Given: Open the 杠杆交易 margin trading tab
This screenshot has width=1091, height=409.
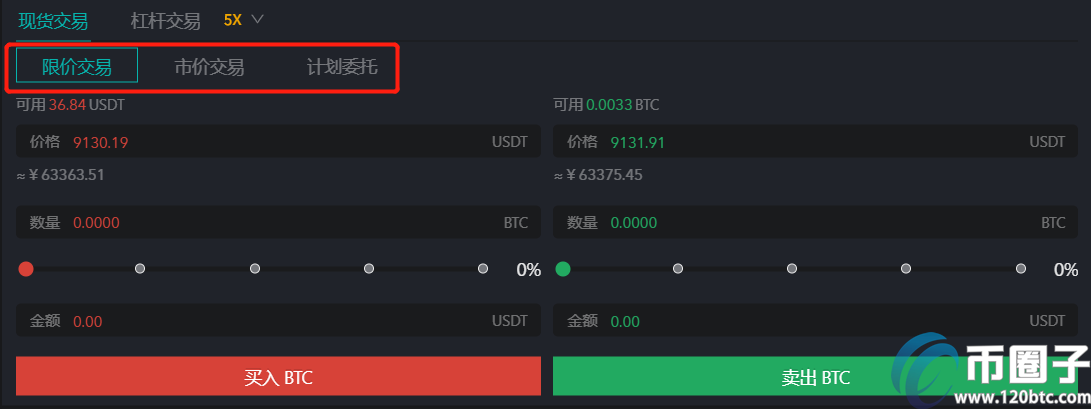Looking at the screenshot, I should coord(166,21).
